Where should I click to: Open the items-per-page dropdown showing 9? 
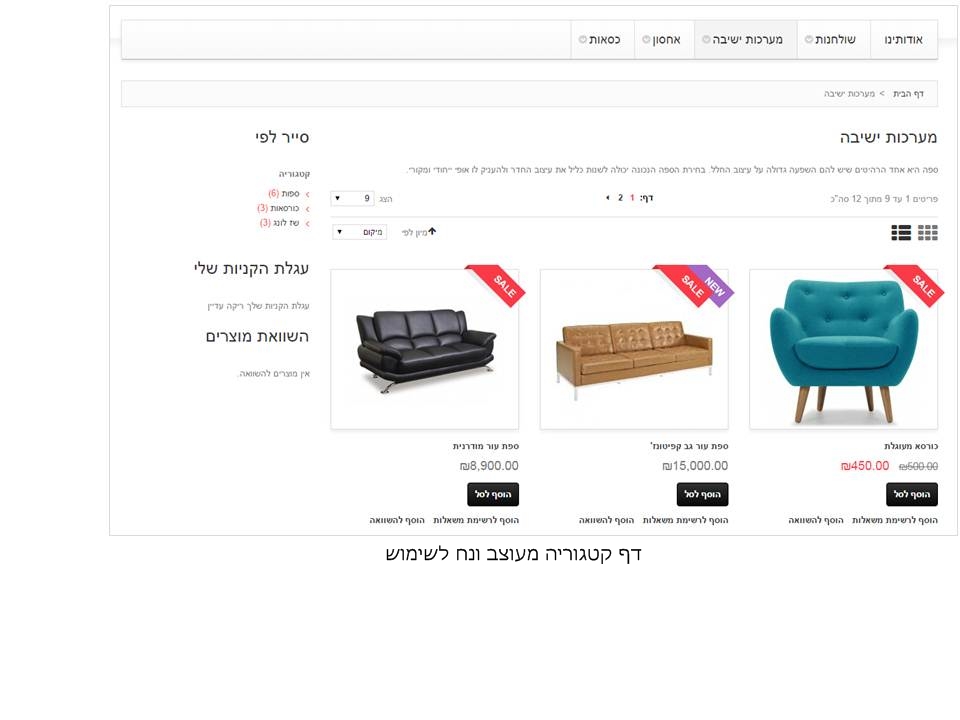(x=353, y=198)
